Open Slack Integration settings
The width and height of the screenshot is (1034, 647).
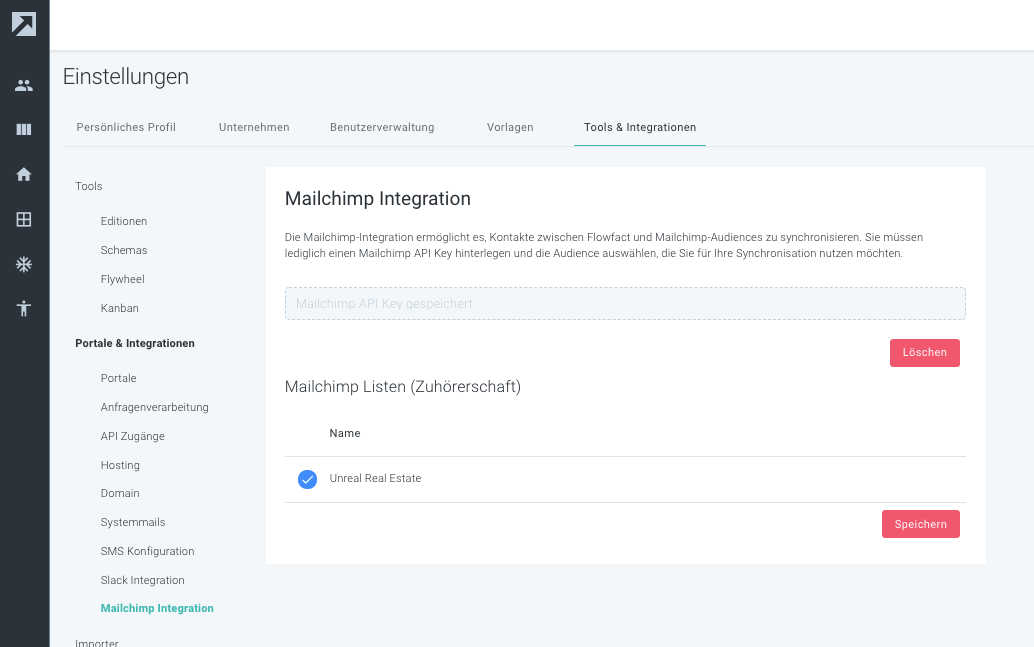tap(142, 580)
